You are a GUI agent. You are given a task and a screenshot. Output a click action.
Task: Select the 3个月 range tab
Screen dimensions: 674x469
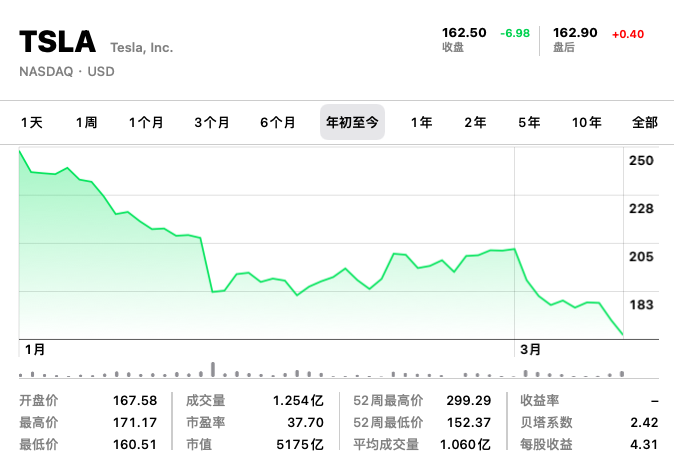click(x=211, y=123)
